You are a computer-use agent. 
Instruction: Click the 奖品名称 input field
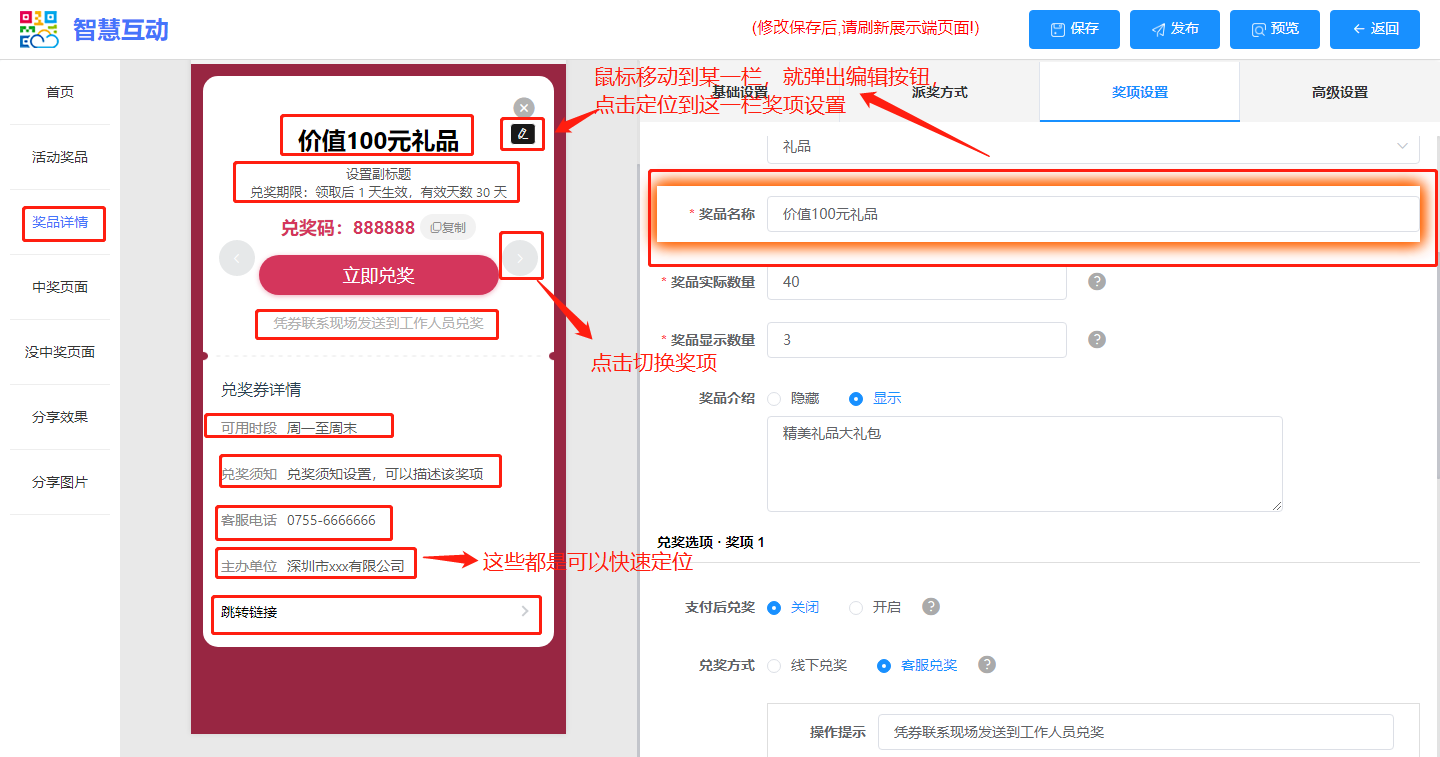pyautogui.click(x=1093, y=214)
